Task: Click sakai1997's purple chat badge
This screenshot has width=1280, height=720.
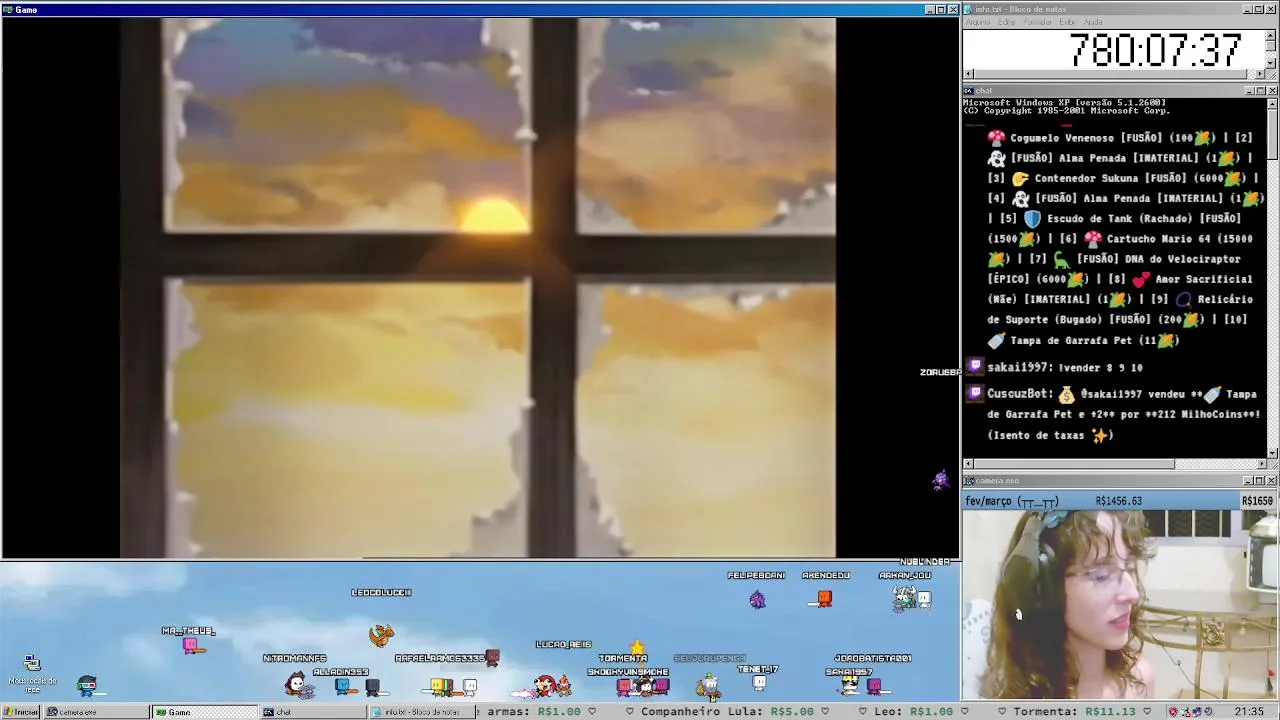Action: 976,367
